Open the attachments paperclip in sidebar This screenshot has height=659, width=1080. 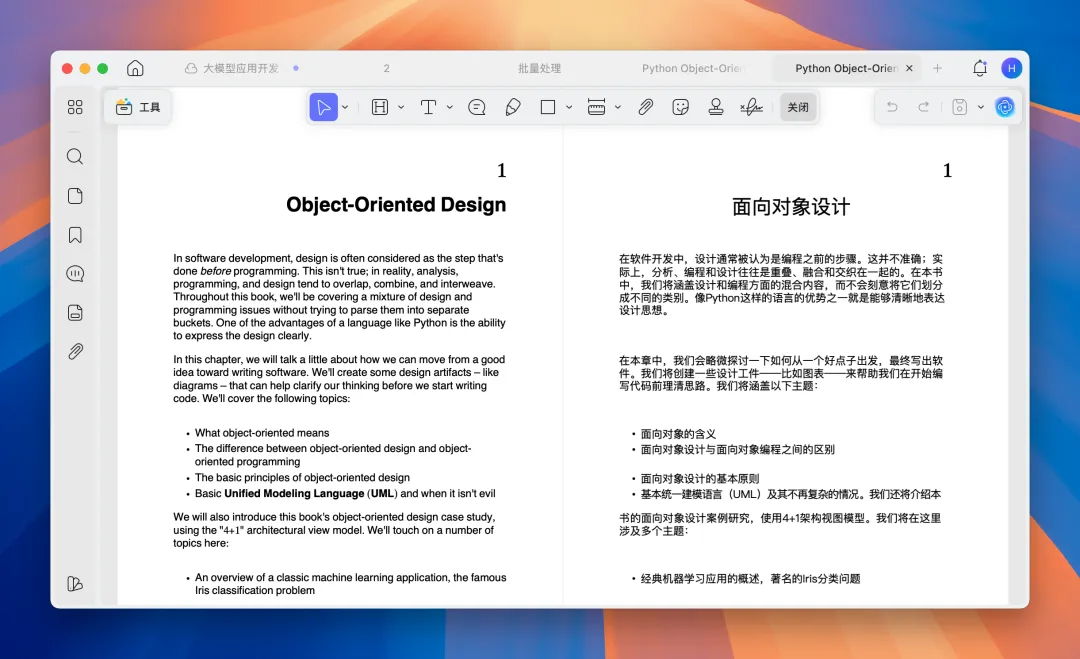75,351
